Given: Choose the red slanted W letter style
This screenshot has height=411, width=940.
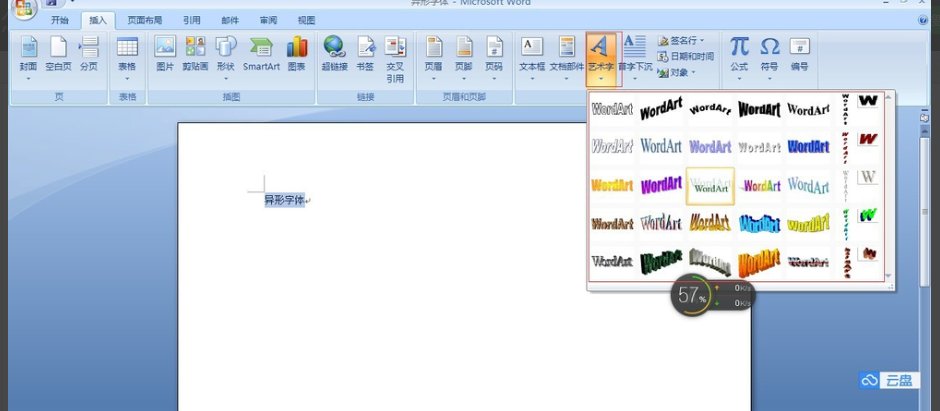Looking at the screenshot, I should point(867,139).
